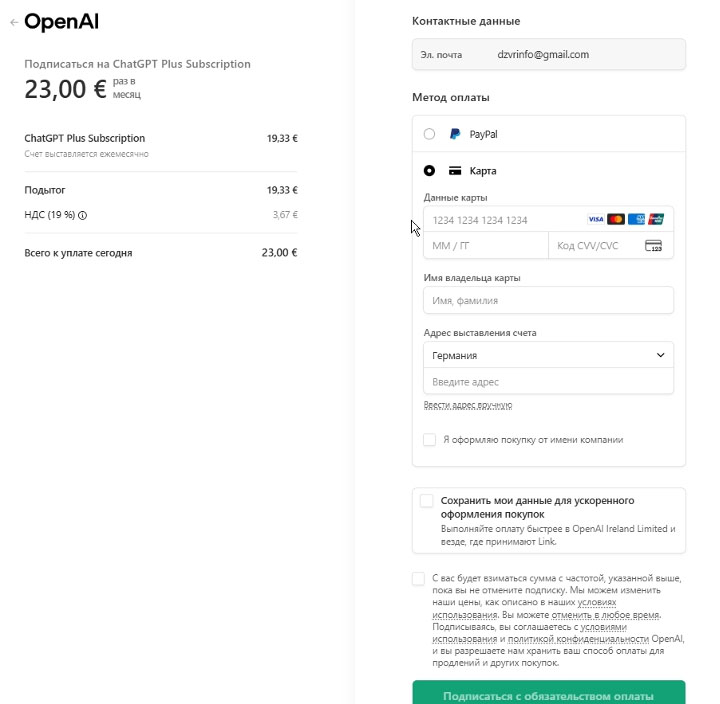Click the American Express logo
Screen dimensions: 720x704
(x=636, y=219)
